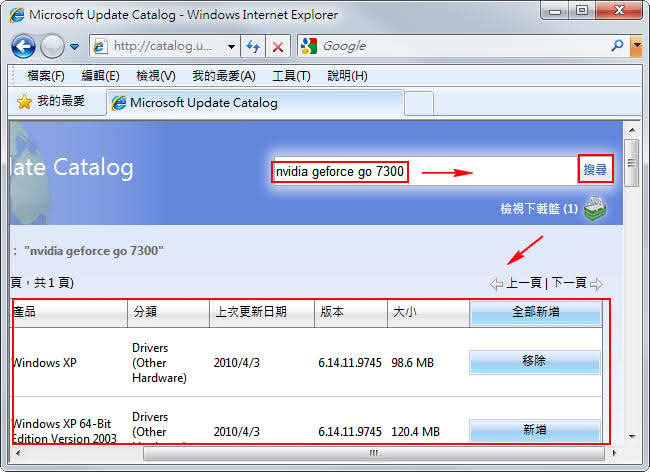Image resolution: width=650 pixels, height=472 pixels.
Task: Close the Internet Explorer window
Action: (x=619, y=11)
